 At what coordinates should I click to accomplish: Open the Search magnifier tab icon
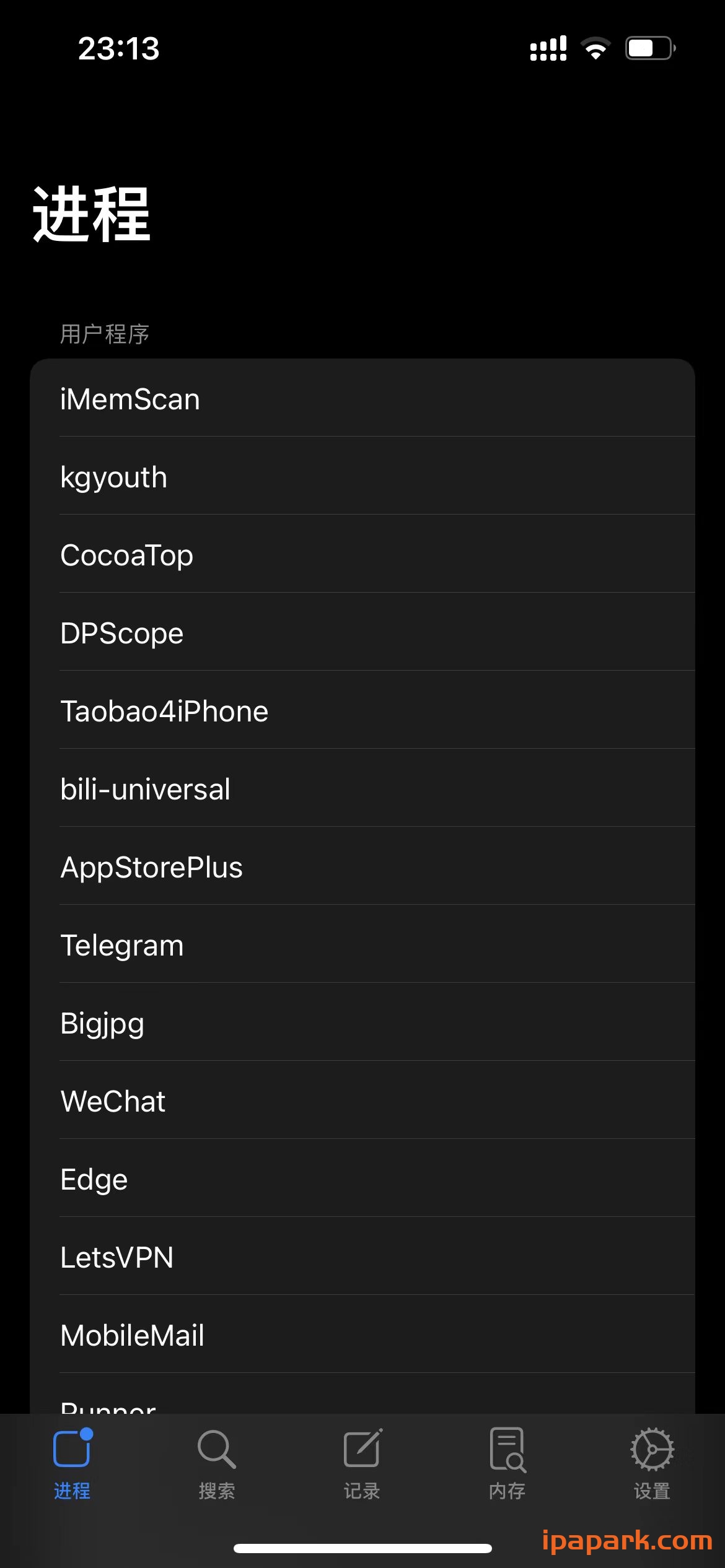click(x=216, y=1449)
